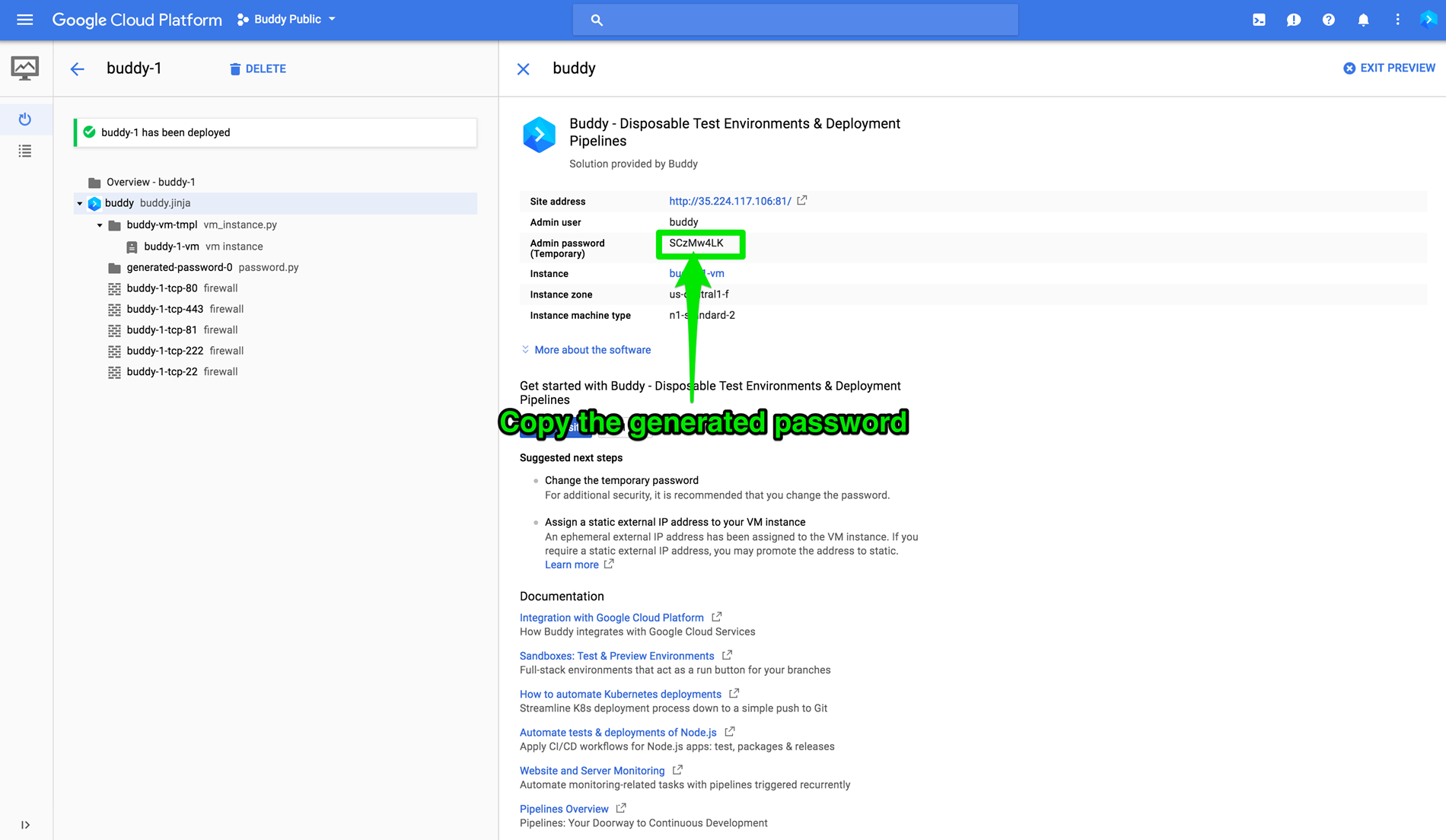Click the buddy-1-tcp-222 firewall icon
Viewport: 1446px width, 840px height.
[114, 352]
